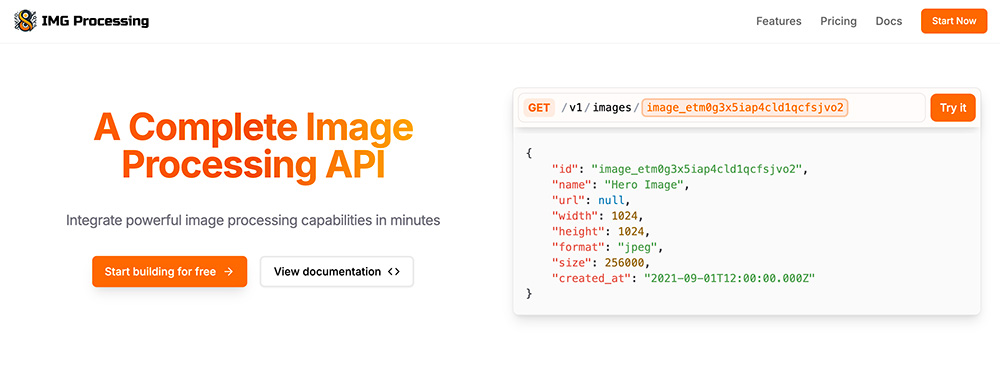1000x380 pixels.
Task: Click the Start Now button
Action: click(x=953, y=21)
